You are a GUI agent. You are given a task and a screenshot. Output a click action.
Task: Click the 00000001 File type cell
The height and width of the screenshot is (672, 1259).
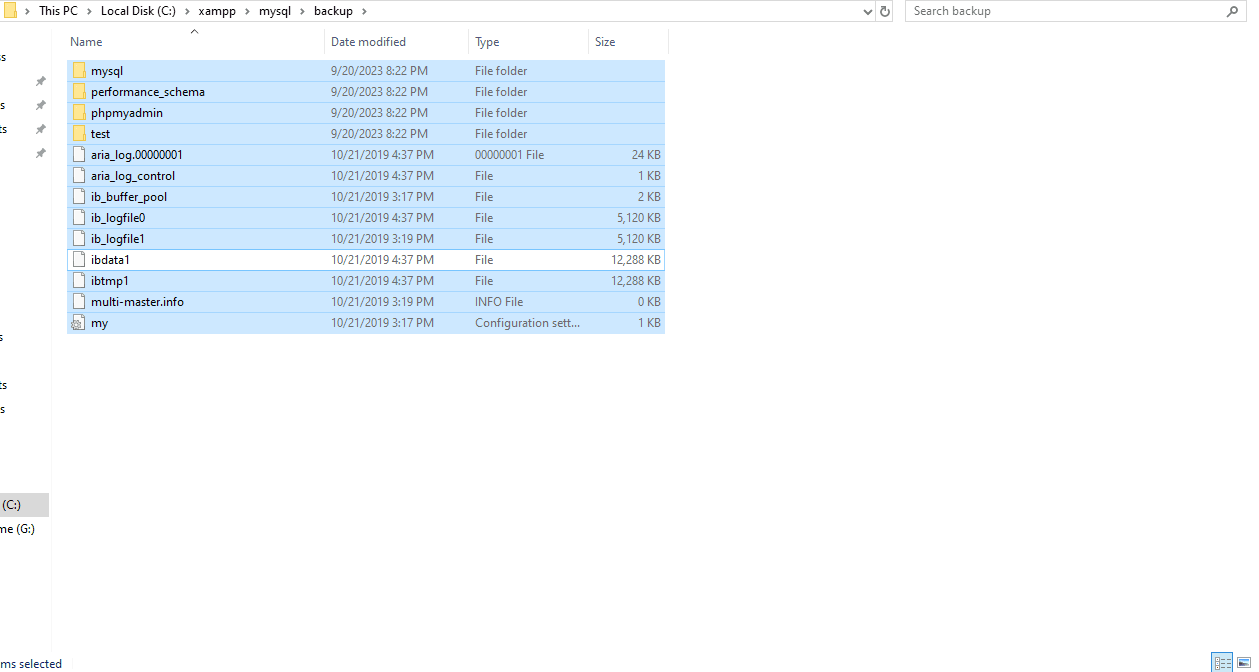coord(510,155)
